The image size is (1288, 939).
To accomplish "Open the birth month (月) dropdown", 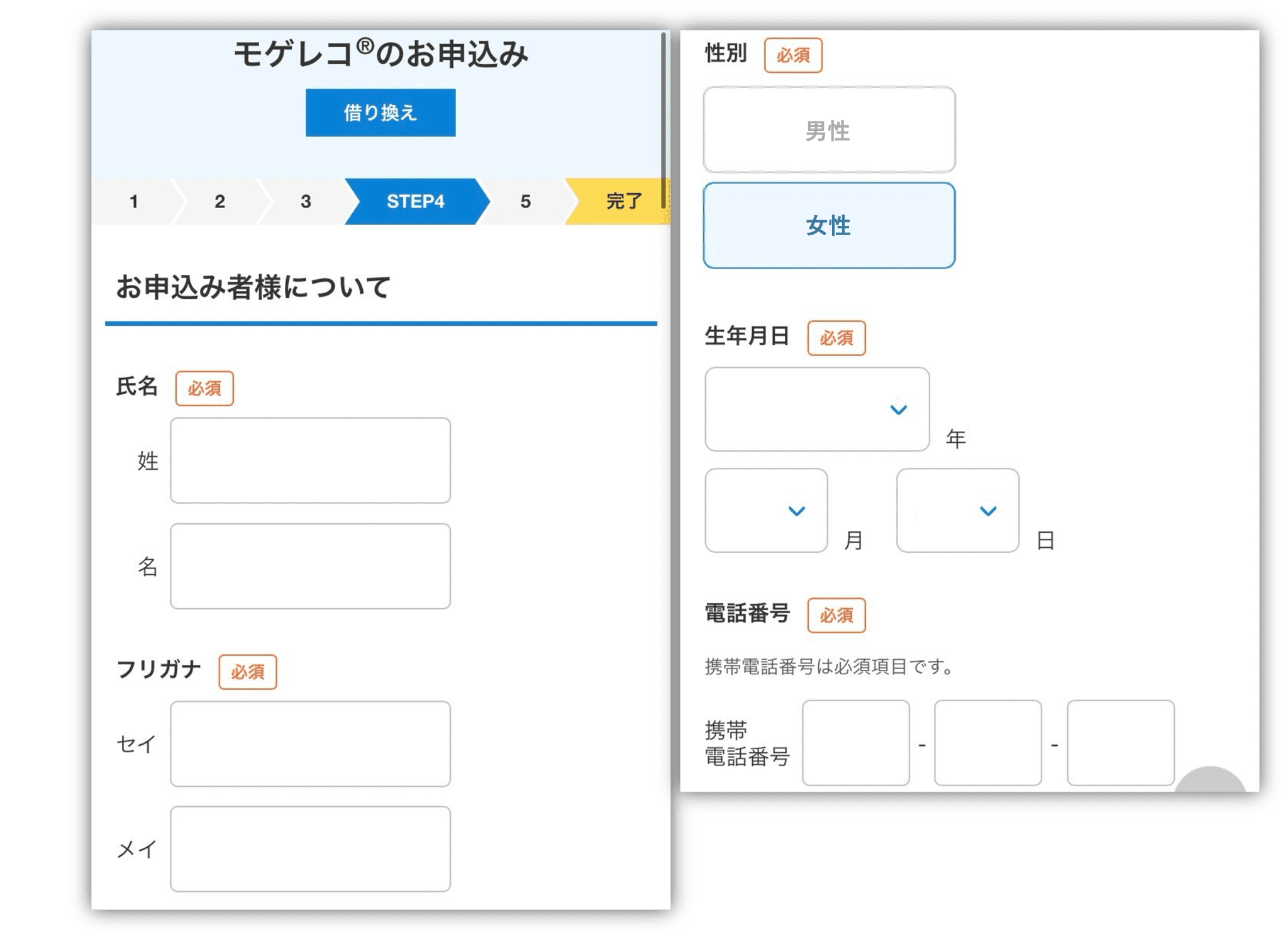I will tap(766, 511).
